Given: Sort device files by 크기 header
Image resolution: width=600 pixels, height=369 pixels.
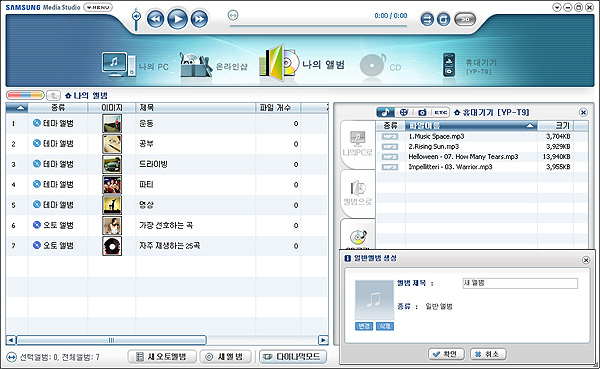Looking at the screenshot, I should tap(556, 126).
